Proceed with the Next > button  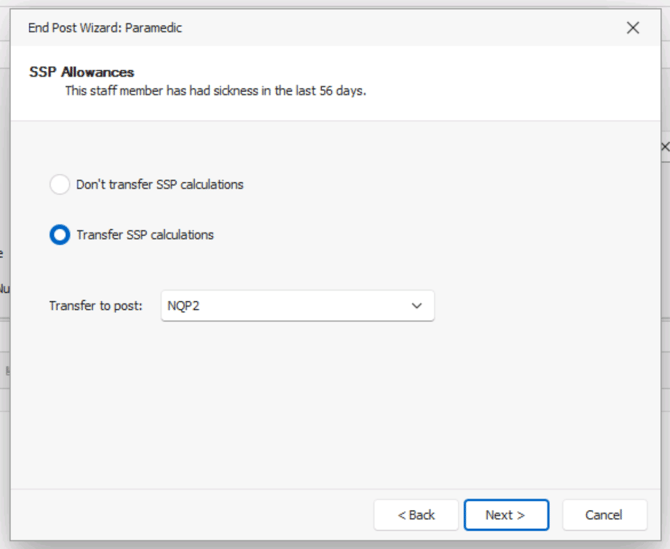(x=506, y=515)
